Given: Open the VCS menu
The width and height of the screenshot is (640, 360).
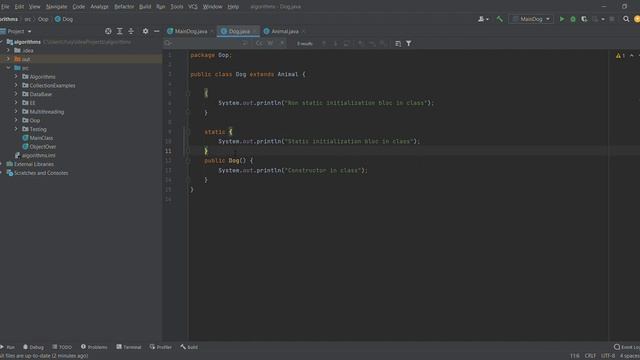Looking at the screenshot, I should pos(193,7).
